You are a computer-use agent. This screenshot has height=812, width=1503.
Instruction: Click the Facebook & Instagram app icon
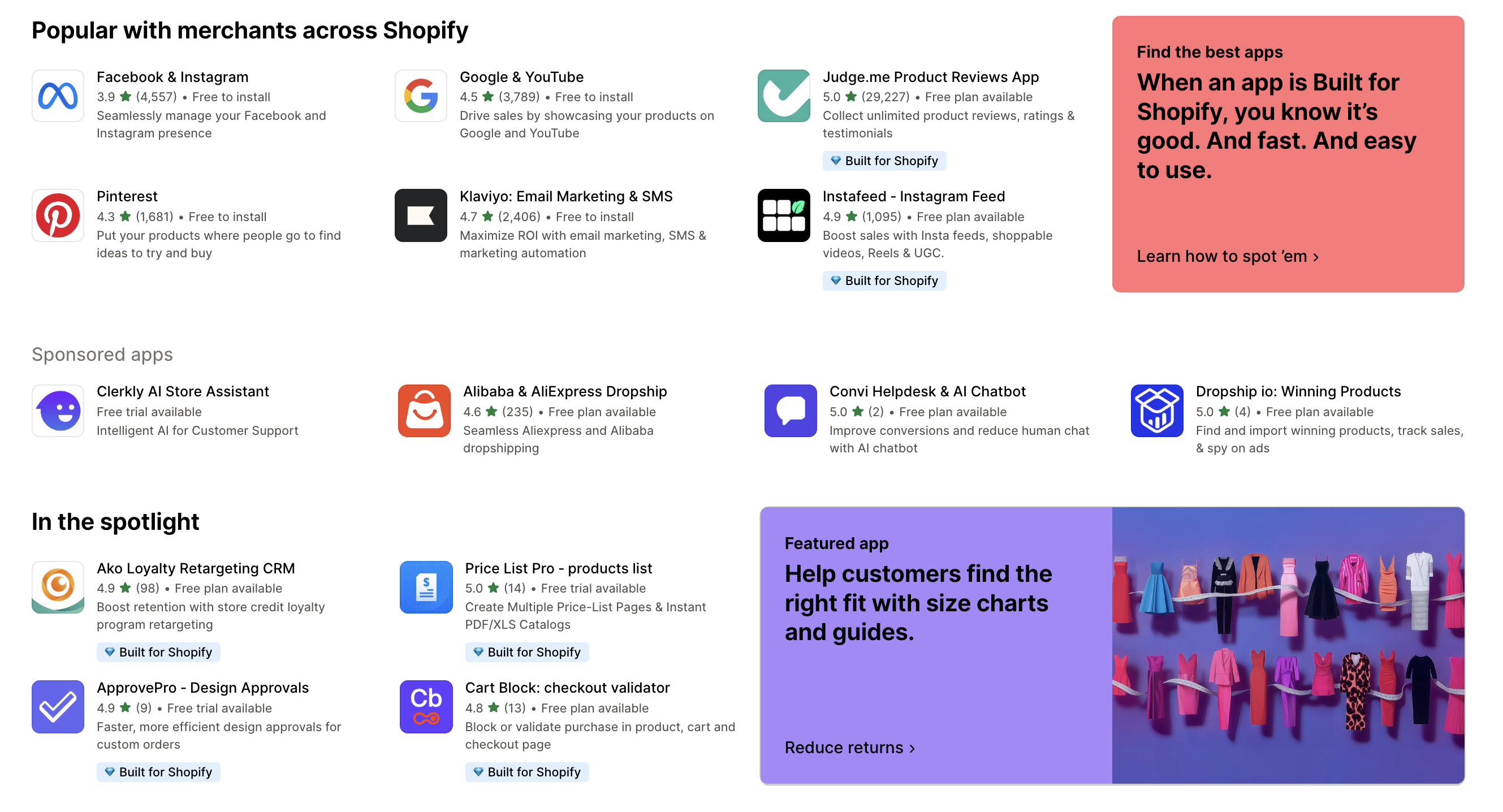(x=58, y=95)
